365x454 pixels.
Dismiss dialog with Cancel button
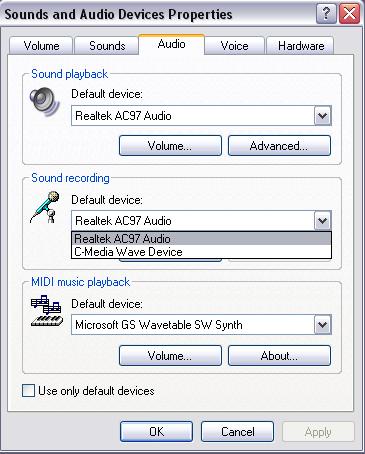[x=237, y=432]
